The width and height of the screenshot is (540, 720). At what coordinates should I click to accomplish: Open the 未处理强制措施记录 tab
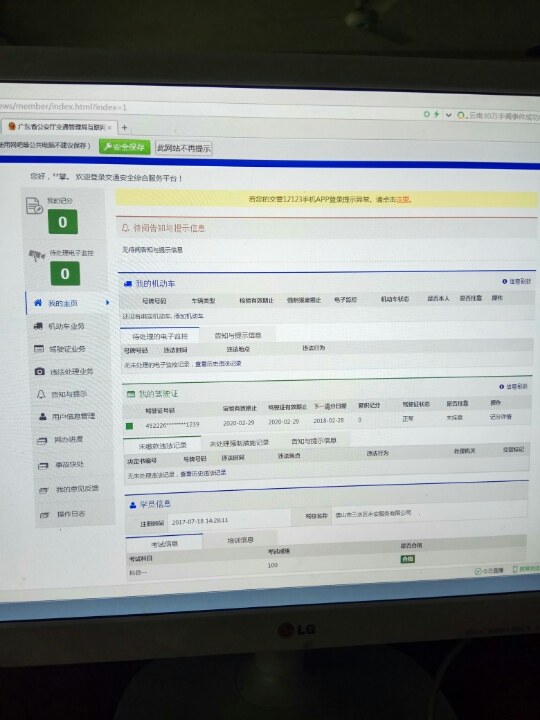coord(239,443)
